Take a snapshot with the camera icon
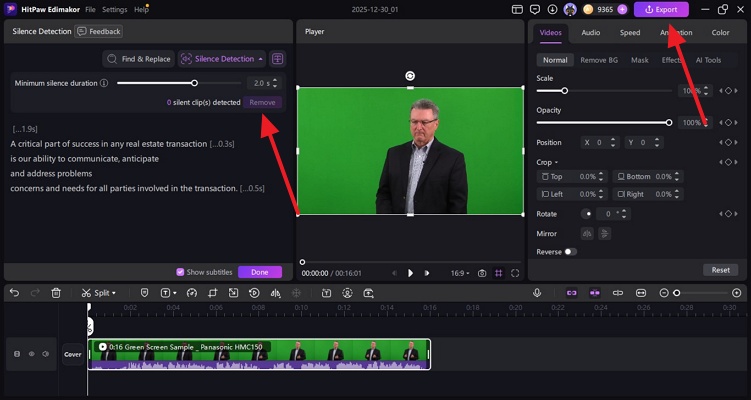This screenshot has width=751, height=400. 482,273
